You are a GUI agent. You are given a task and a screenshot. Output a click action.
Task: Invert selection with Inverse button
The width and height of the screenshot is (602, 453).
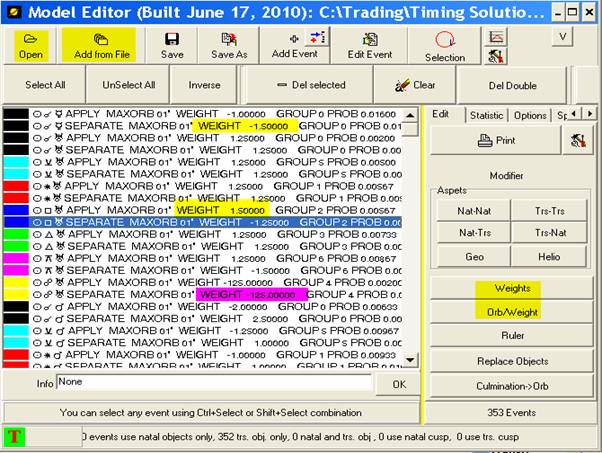pos(204,85)
